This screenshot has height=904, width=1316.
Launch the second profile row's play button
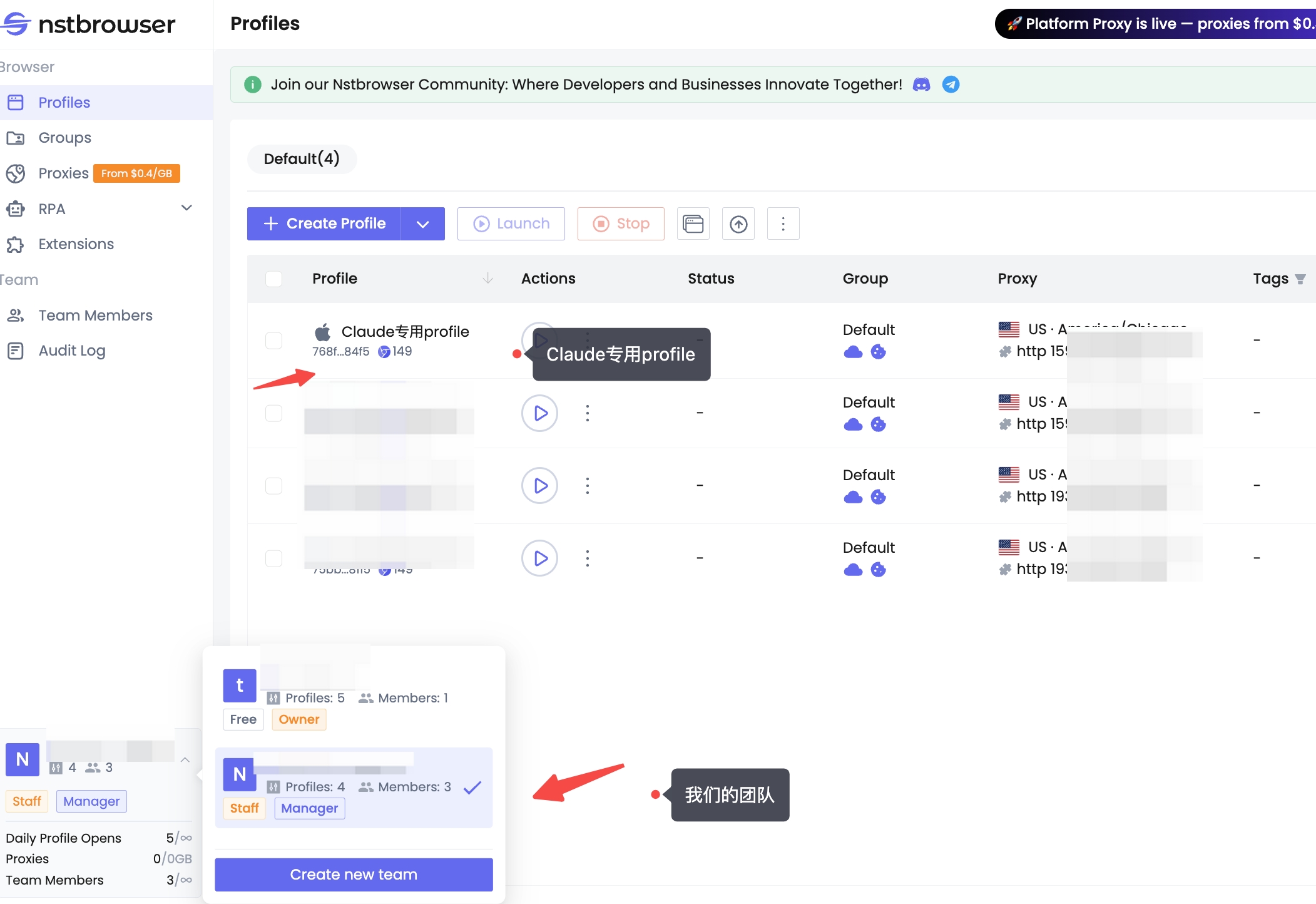[x=539, y=413]
